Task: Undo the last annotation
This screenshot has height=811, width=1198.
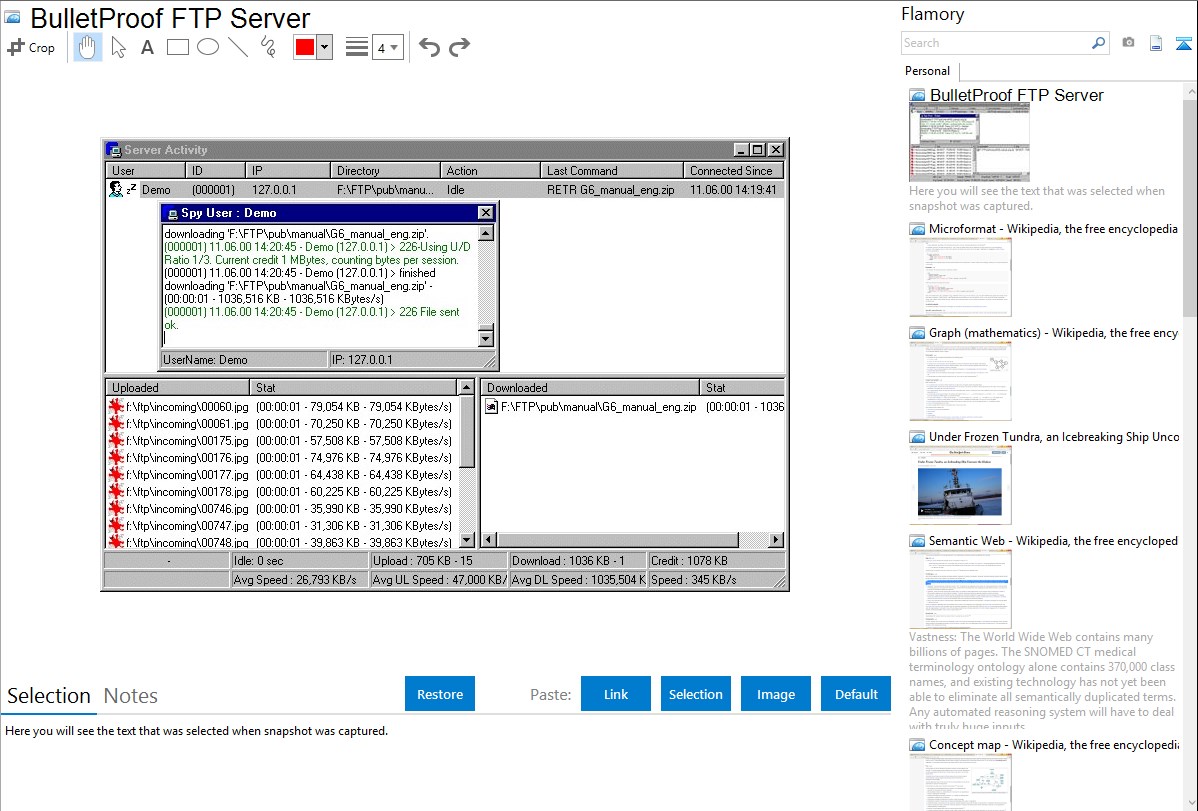Action: pyautogui.click(x=429, y=47)
